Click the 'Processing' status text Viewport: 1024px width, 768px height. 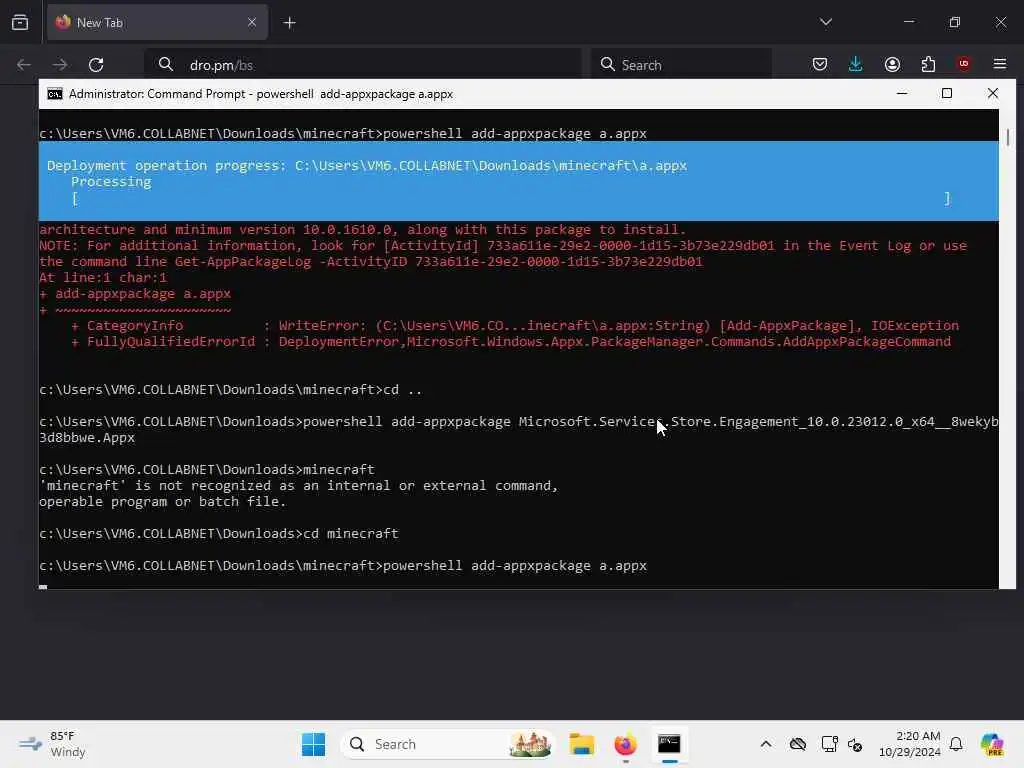coord(111,182)
